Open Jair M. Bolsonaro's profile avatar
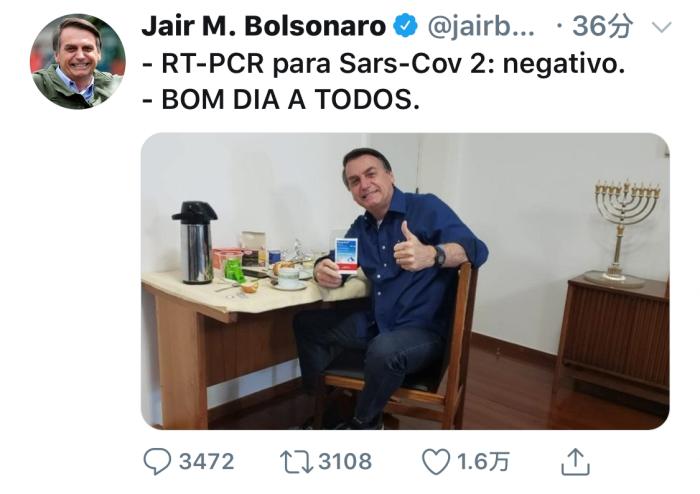 (x=78, y=62)
